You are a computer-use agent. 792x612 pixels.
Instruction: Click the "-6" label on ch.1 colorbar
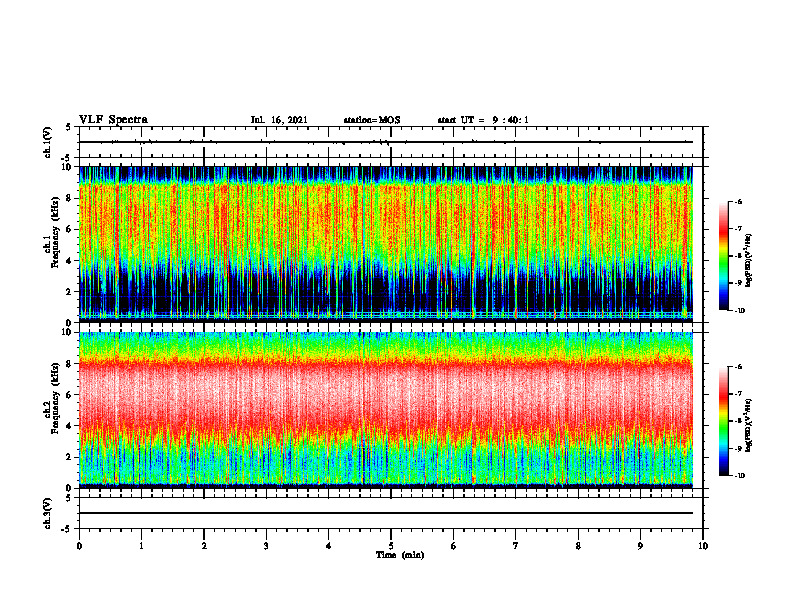(x=738, y=202)
